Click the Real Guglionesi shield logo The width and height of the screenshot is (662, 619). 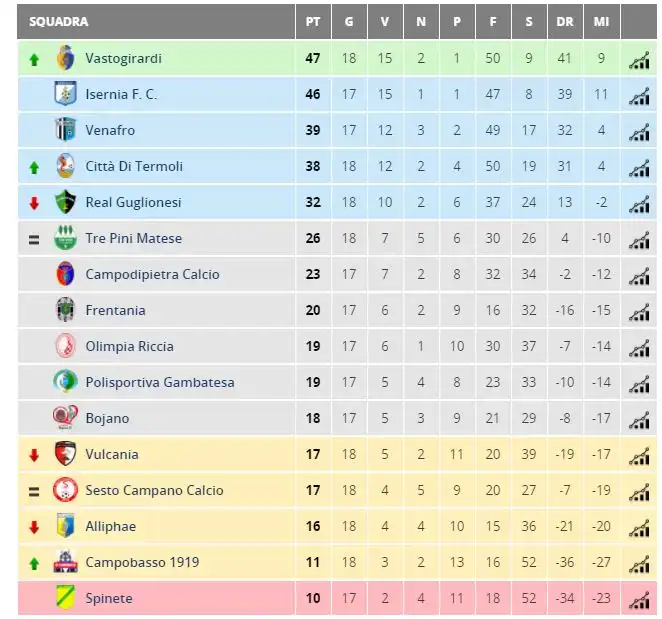point(65,202)
